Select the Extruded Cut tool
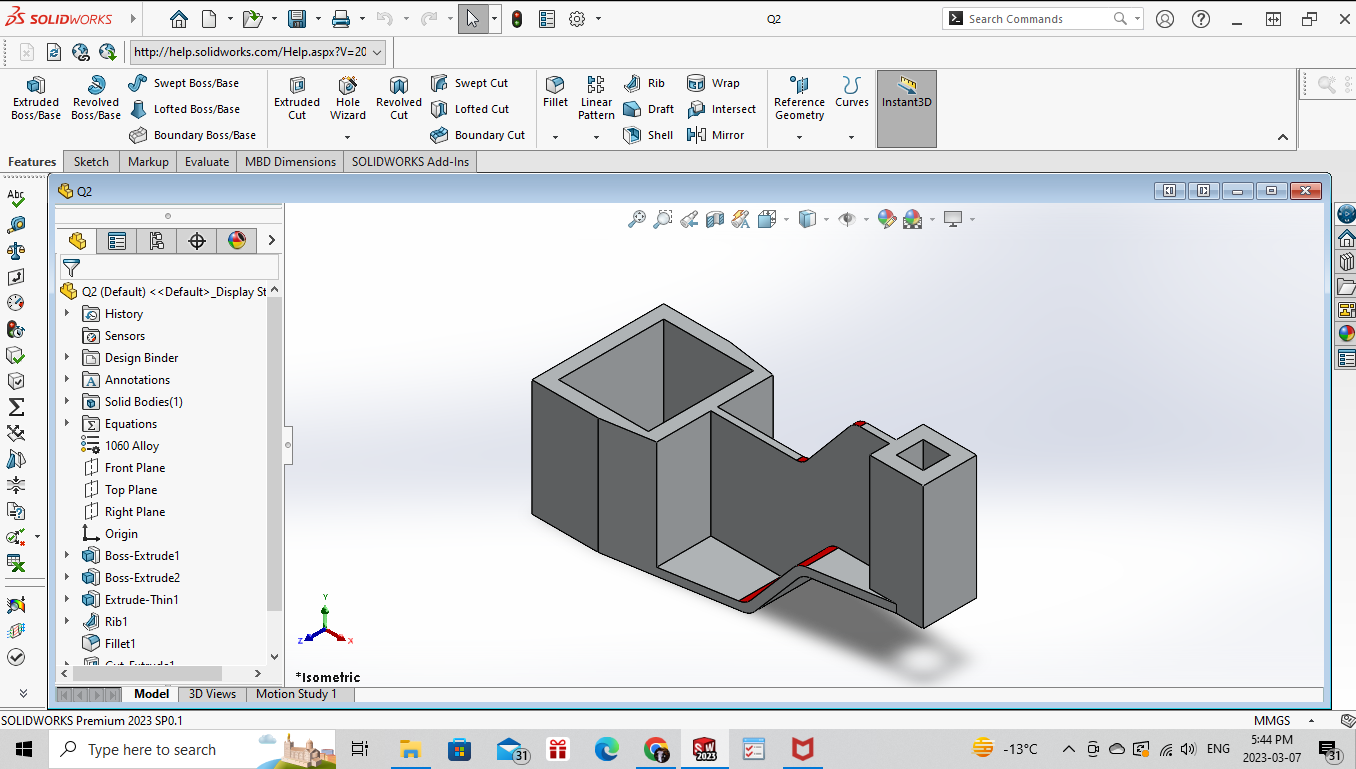This screenshot has height=769, width=1356. pyautogui.click(x=297, y=98)
